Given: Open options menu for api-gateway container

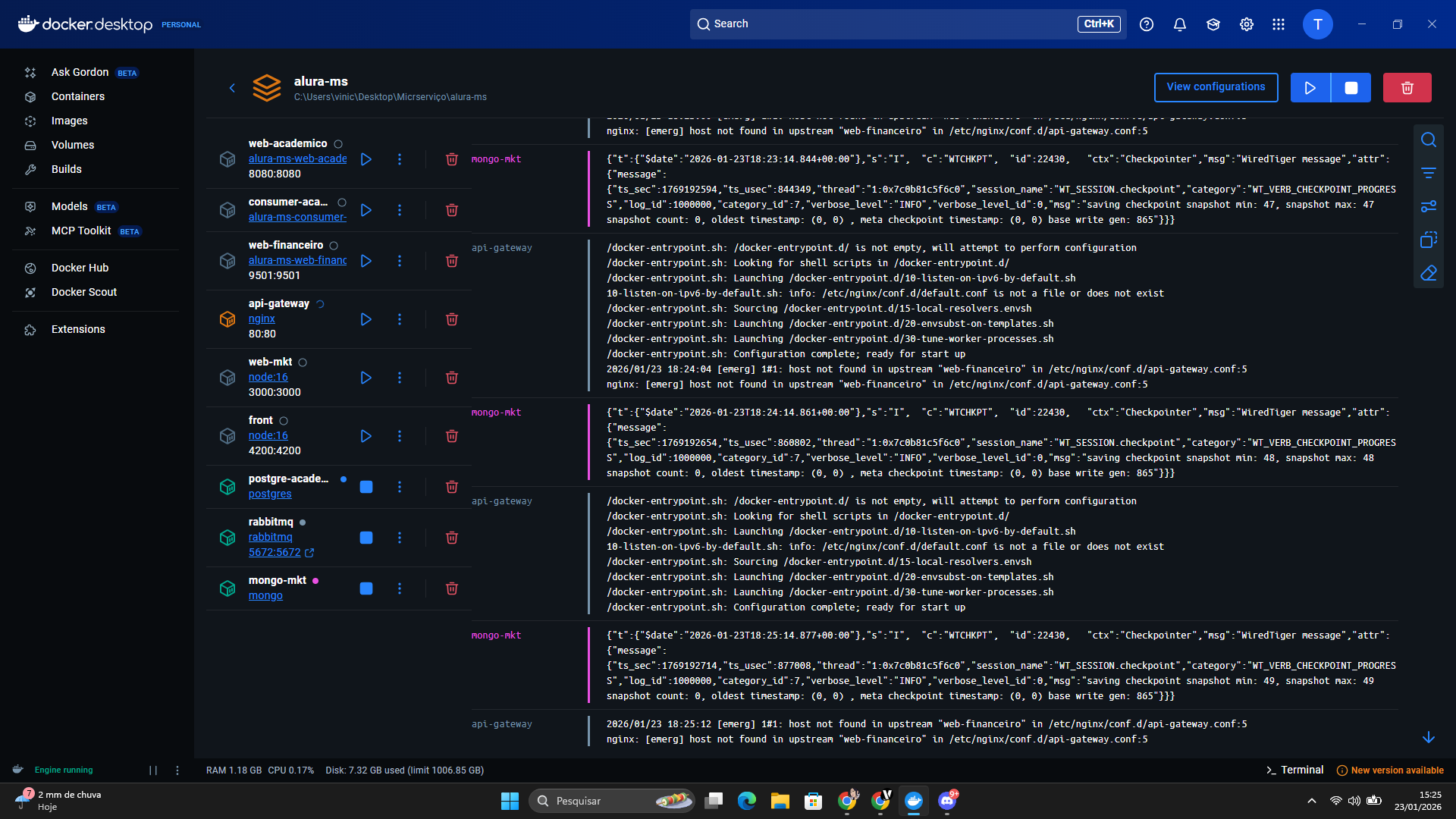Looking at the screenshot, I should (400, 319).
